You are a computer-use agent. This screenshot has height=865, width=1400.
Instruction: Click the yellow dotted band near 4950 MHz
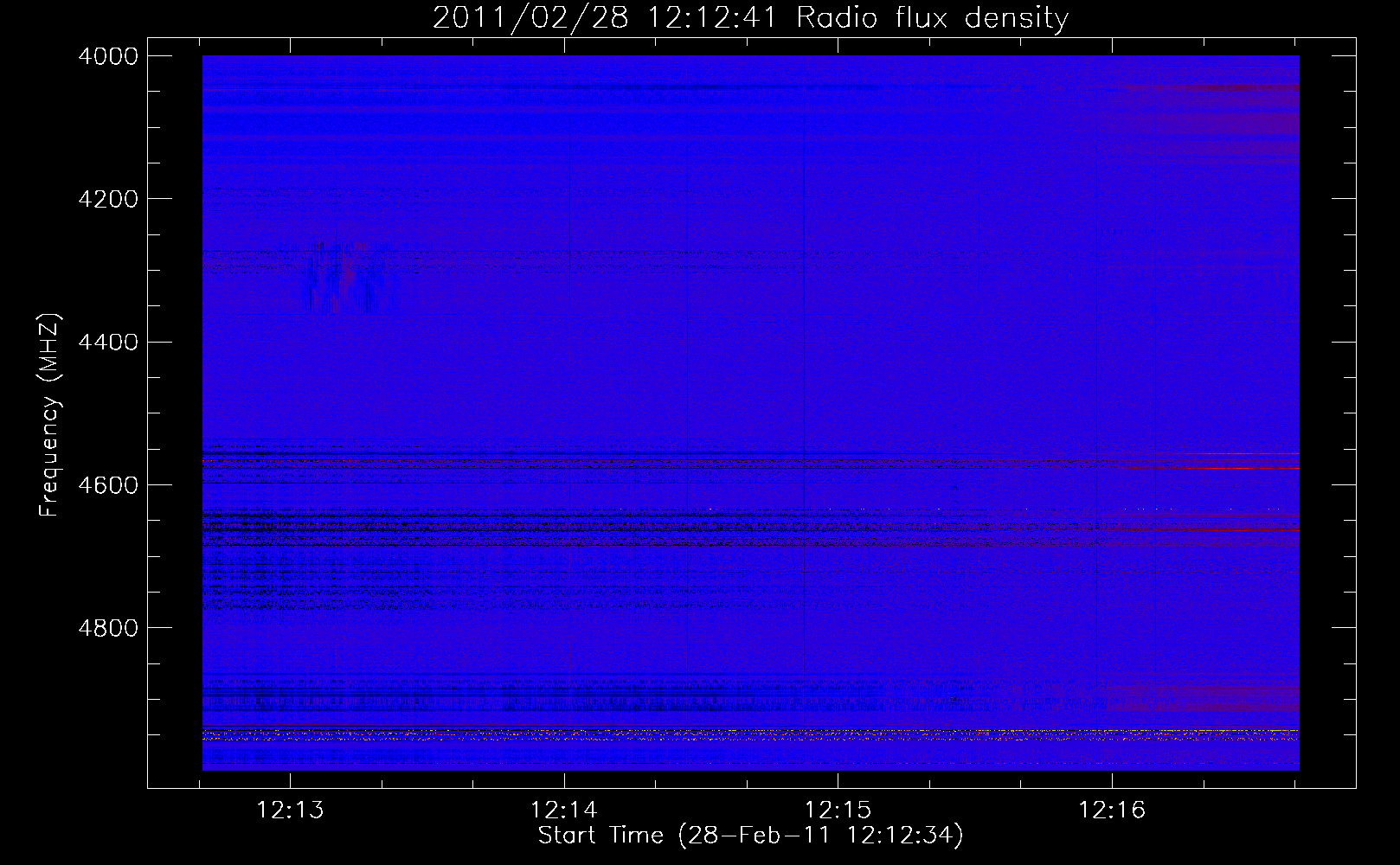750,734
